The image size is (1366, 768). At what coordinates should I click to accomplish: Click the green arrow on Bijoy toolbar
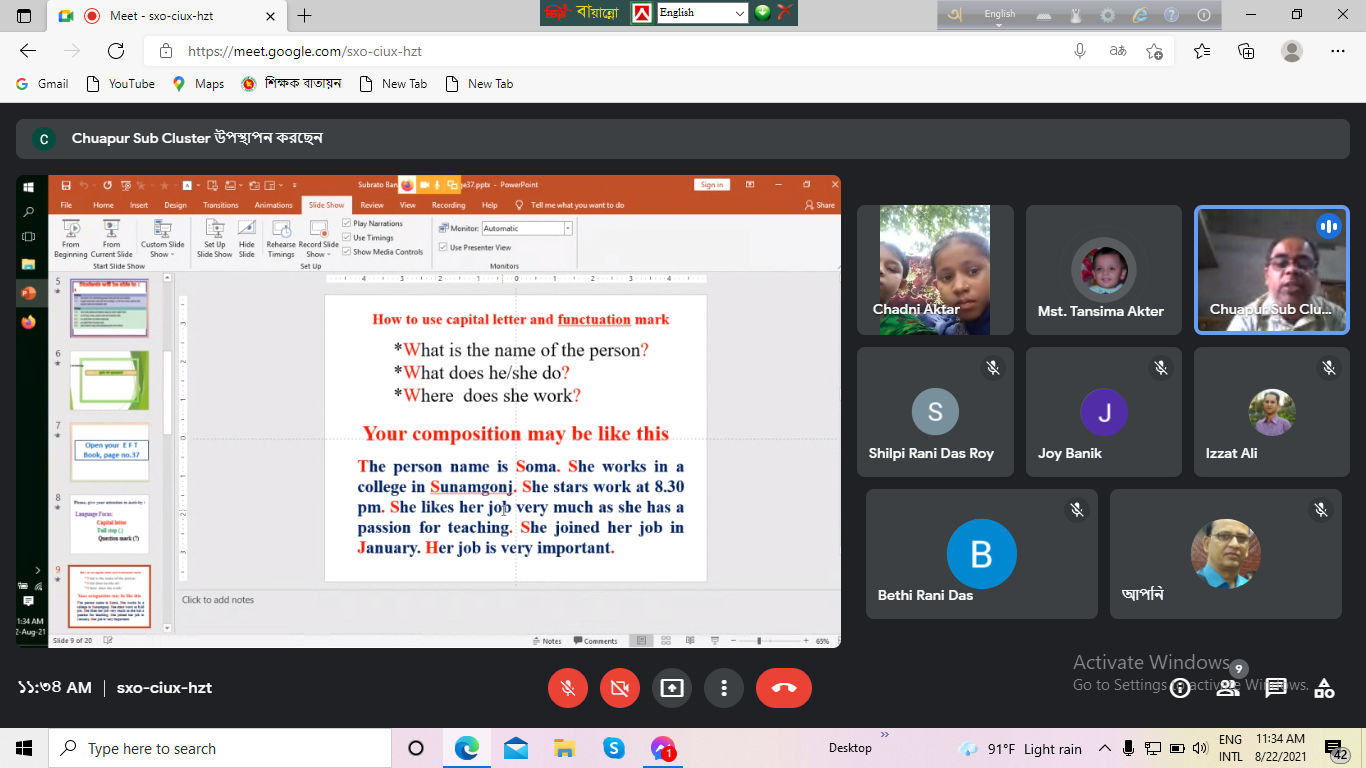click(x=763, y=12)
